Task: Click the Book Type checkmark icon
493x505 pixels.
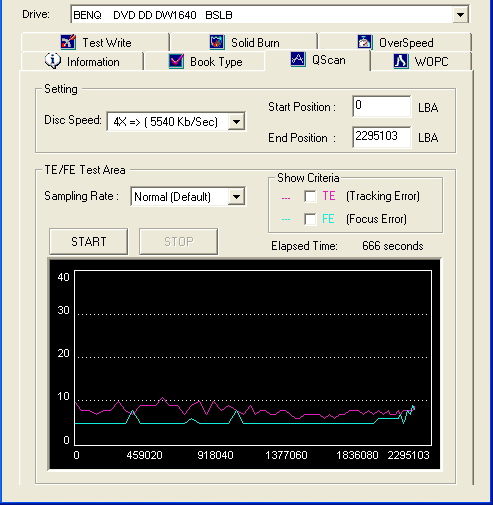Action: [x=176, y=61]
